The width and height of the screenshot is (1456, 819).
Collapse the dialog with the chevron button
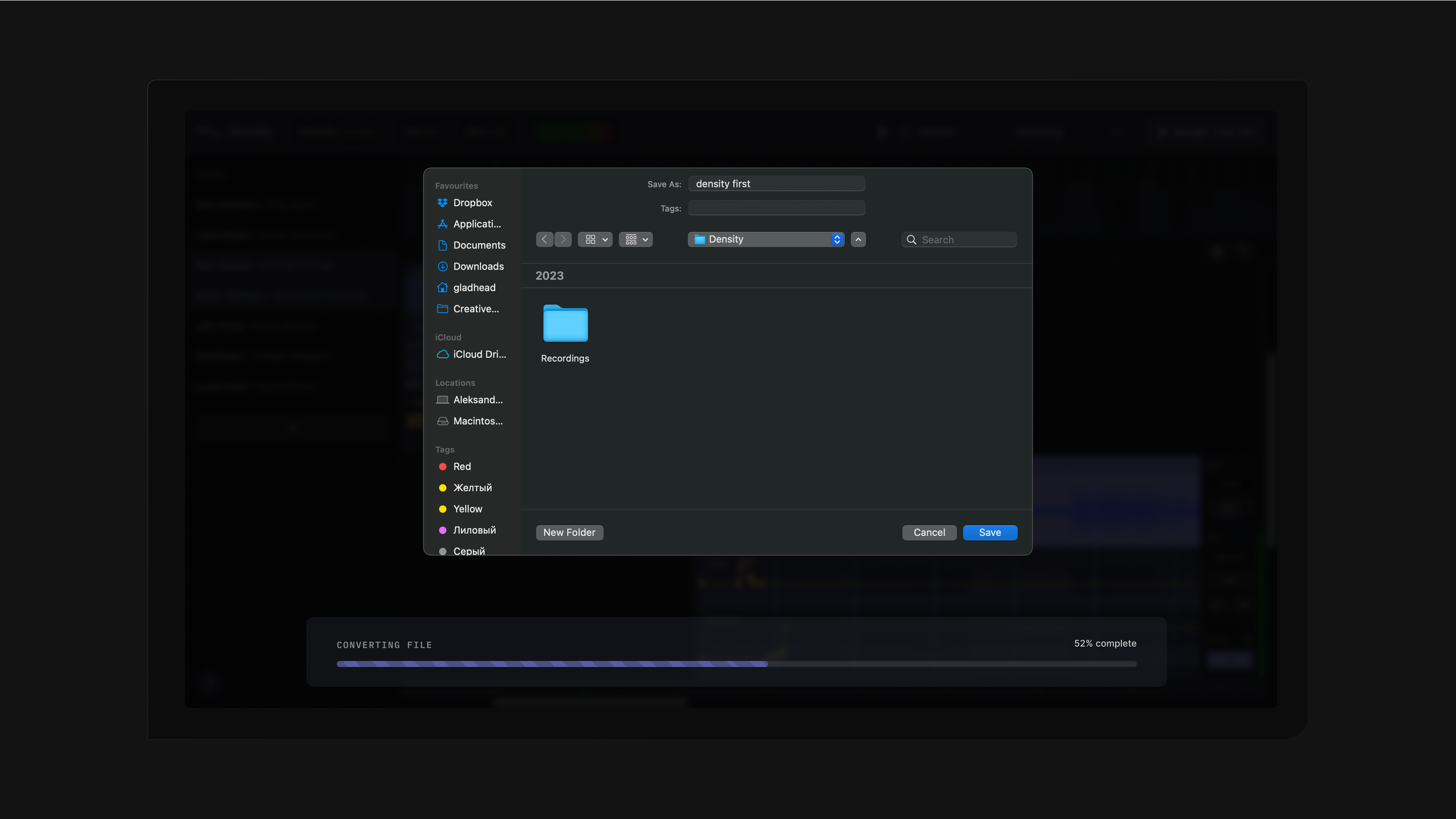pyautogui.click(x=858, y=239)
